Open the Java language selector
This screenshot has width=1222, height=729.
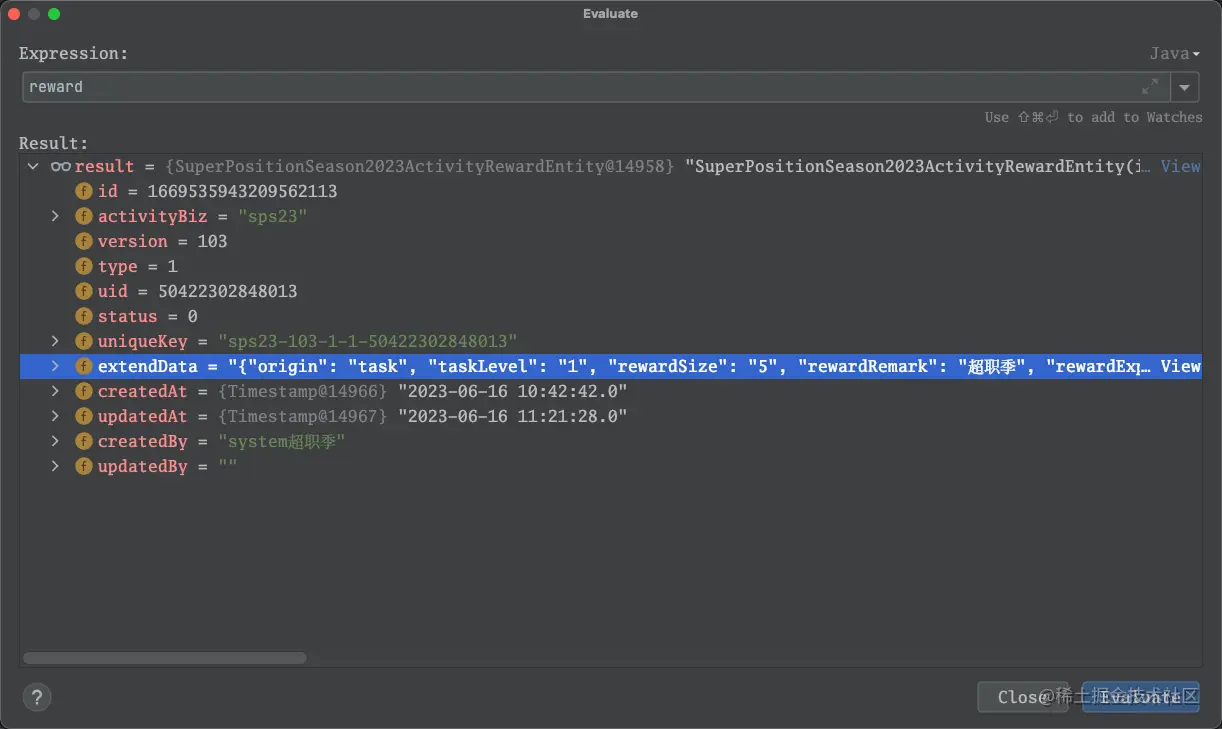coord(1174,53)
